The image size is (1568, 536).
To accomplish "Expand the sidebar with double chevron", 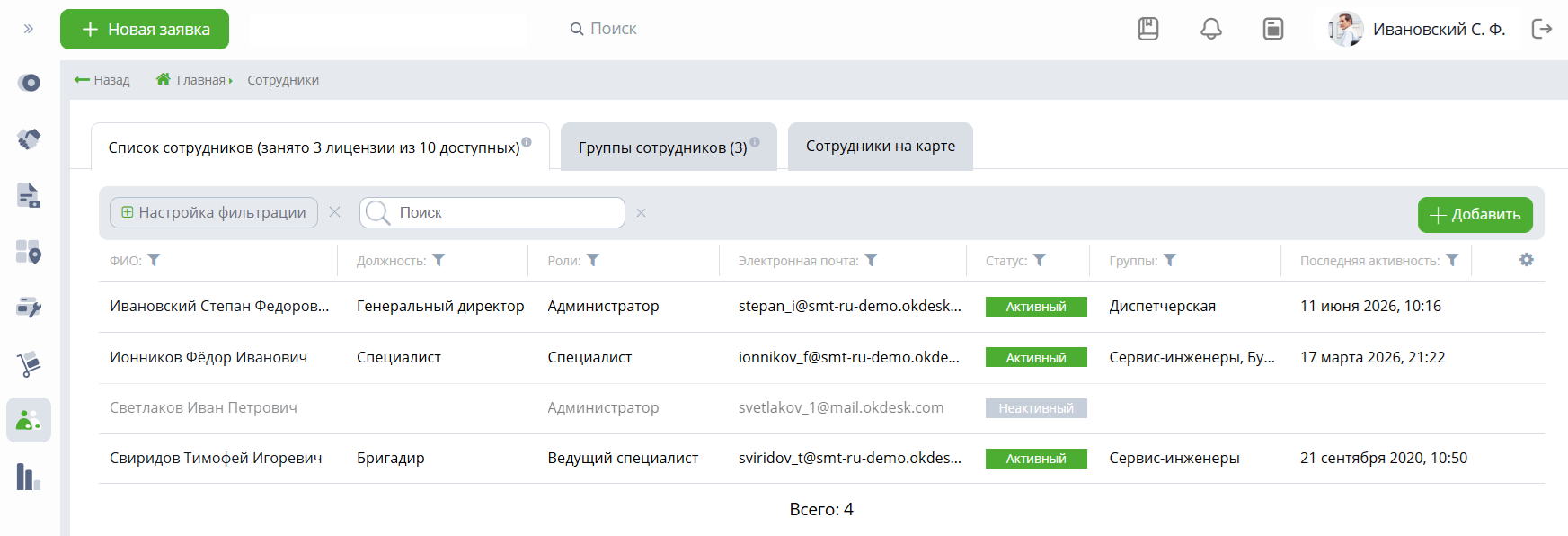I will (x=29, y=29).
